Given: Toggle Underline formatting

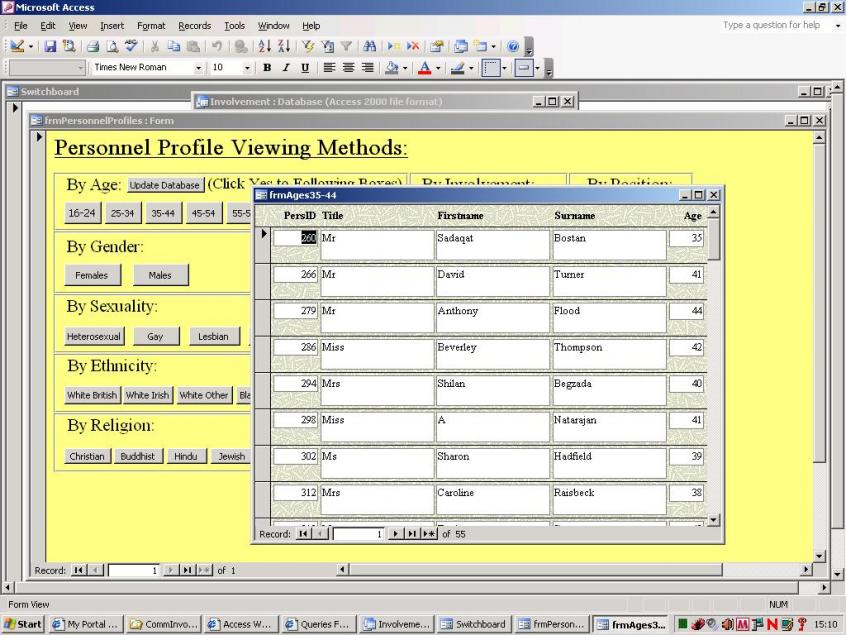Looking at the screenshot, I should pos(303,68).
